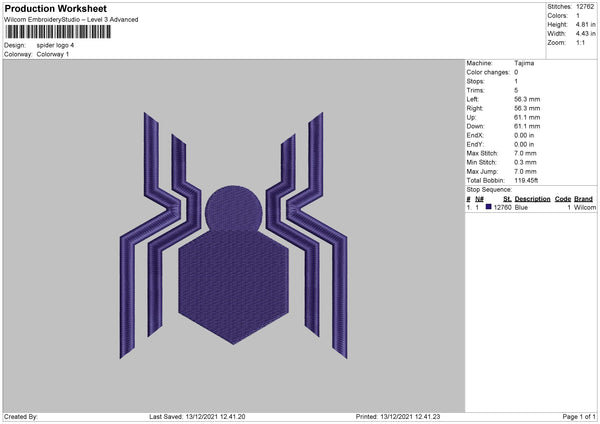Click the Stitches count 12762
This screenshot has height=424, width=600.
pos(586,6)
